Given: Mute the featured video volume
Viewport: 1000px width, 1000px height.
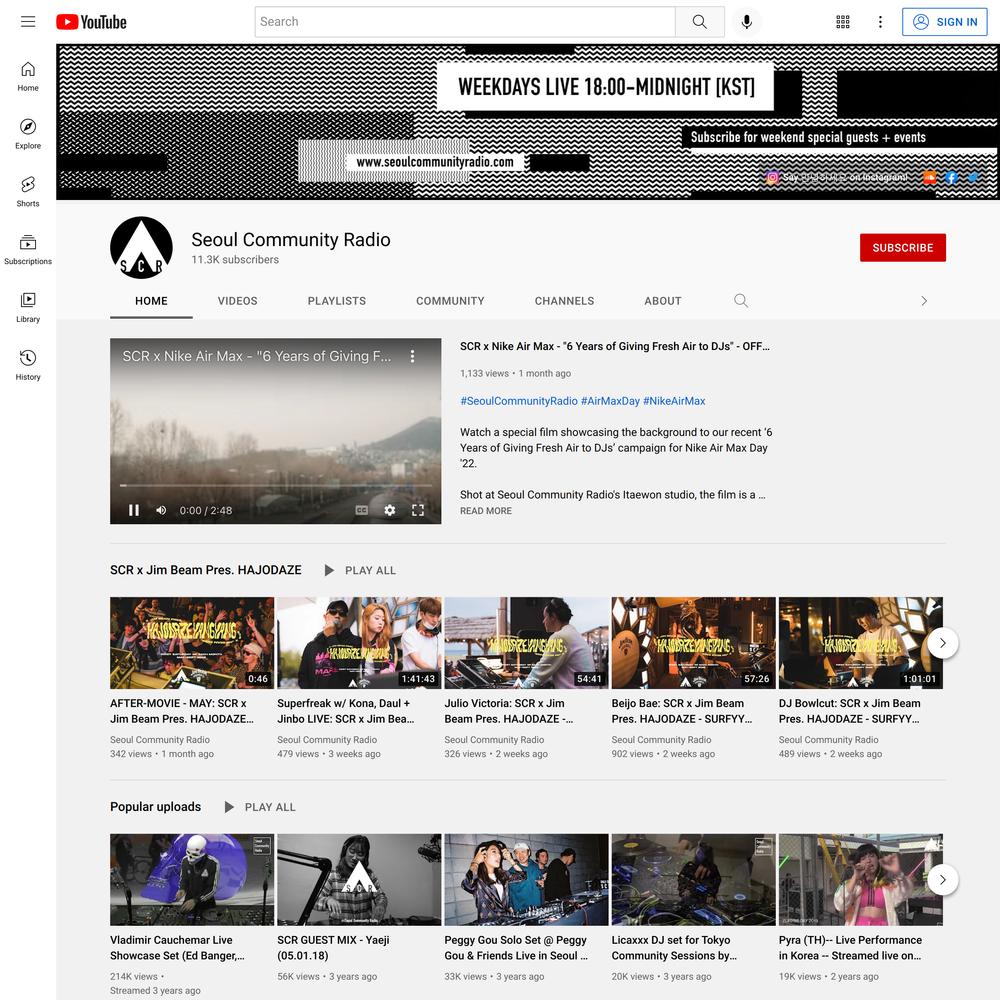Looking at the screenshot, I should pyautogui.click(x=161, y=510).
